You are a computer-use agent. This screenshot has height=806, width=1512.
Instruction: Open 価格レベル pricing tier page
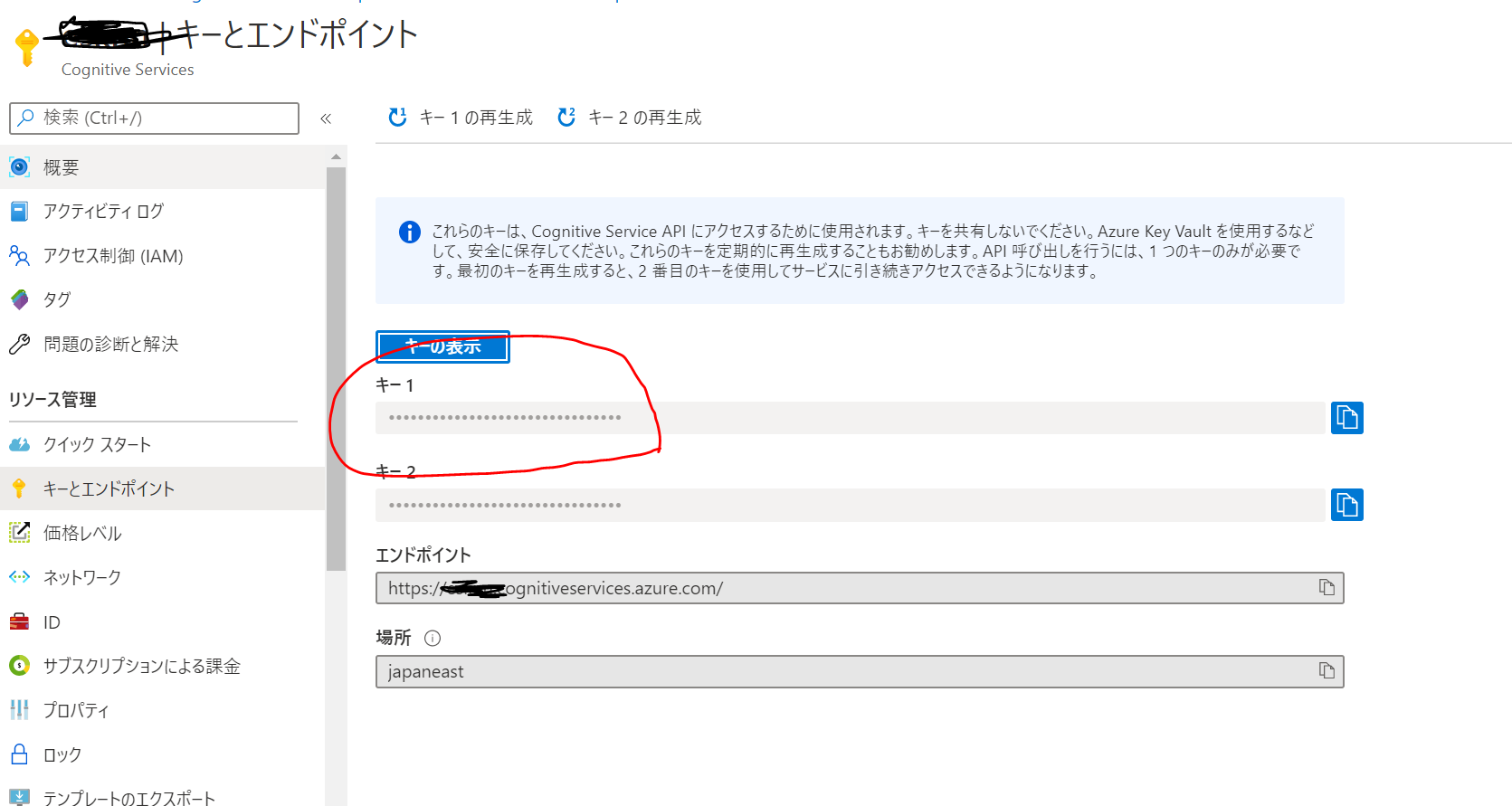coord(82,533)
